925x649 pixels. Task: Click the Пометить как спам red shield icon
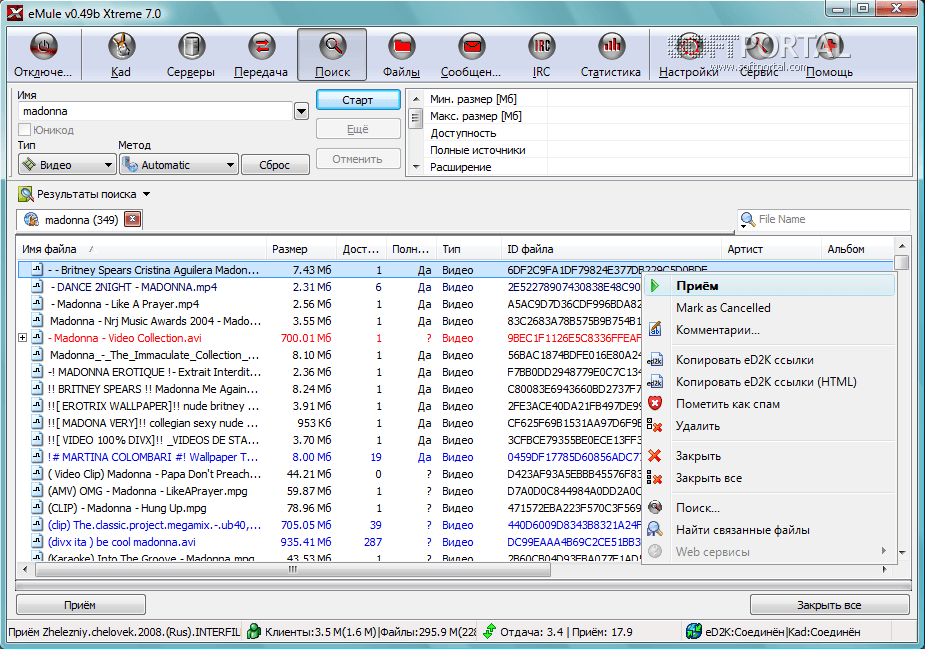pos(655,404)
